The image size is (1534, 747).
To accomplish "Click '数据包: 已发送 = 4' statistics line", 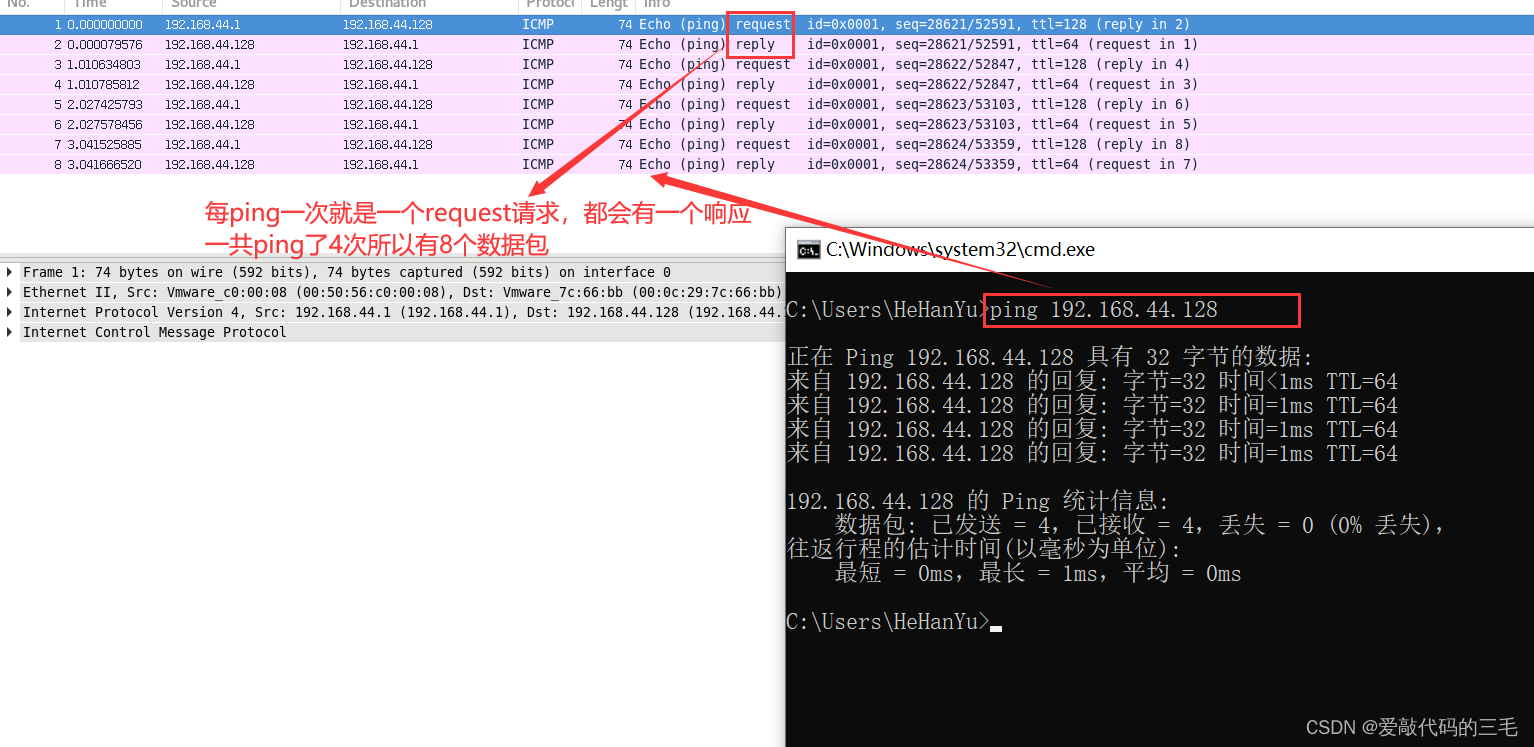I will 1140,525.
